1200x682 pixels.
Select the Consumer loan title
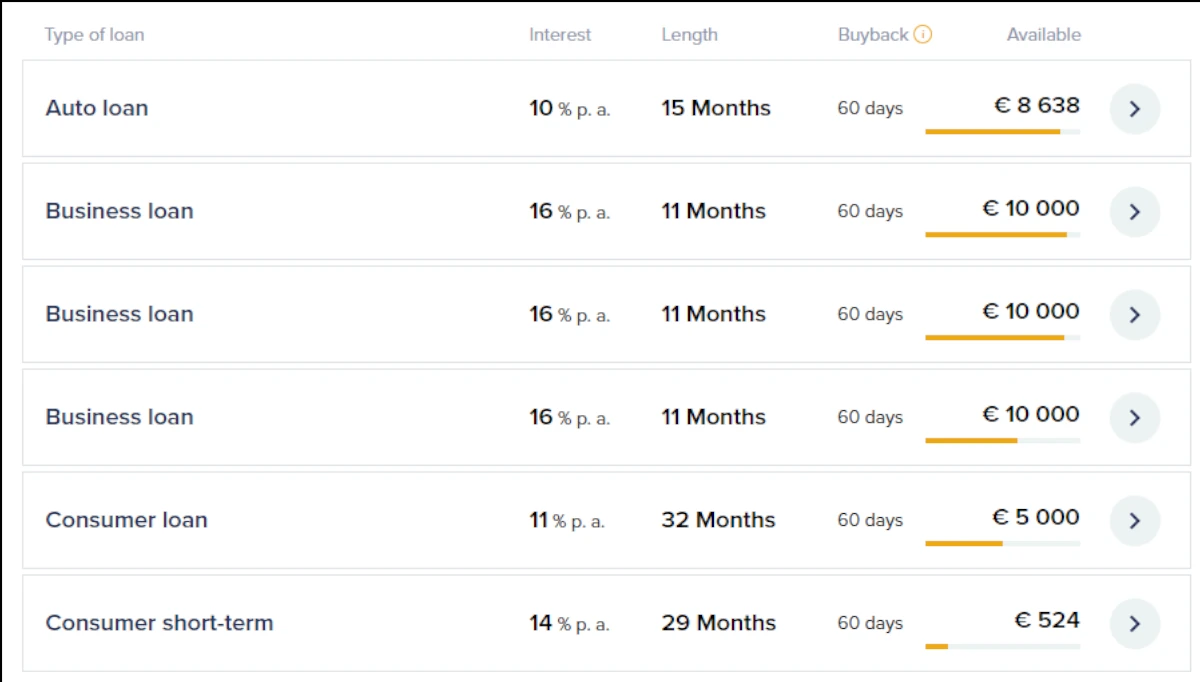127,520
